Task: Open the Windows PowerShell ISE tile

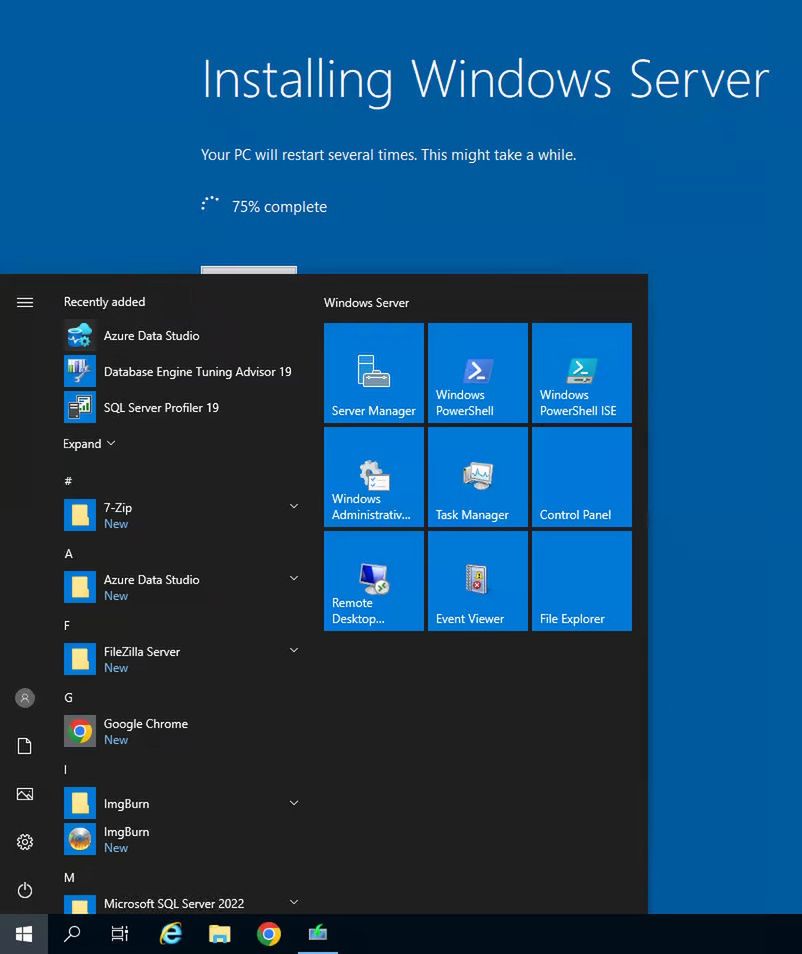Action: click(582, 373)
